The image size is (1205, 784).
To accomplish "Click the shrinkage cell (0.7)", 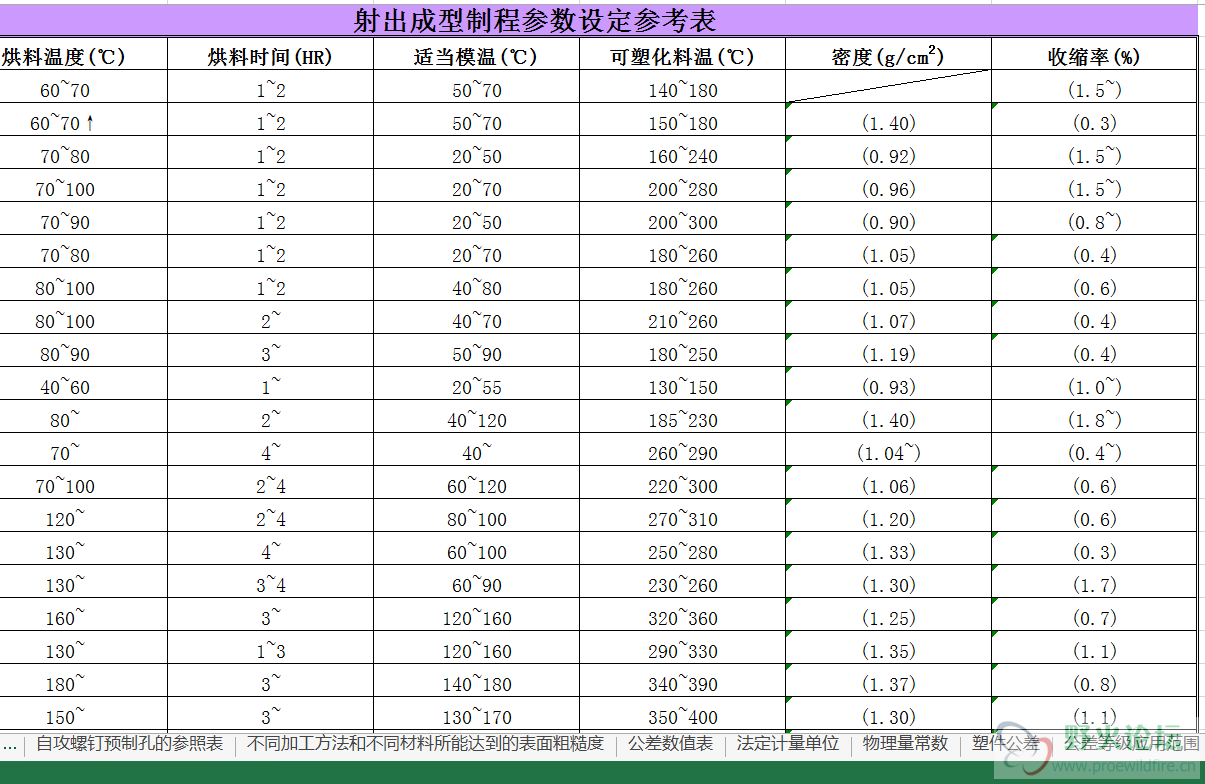I will click(1094, 615).
